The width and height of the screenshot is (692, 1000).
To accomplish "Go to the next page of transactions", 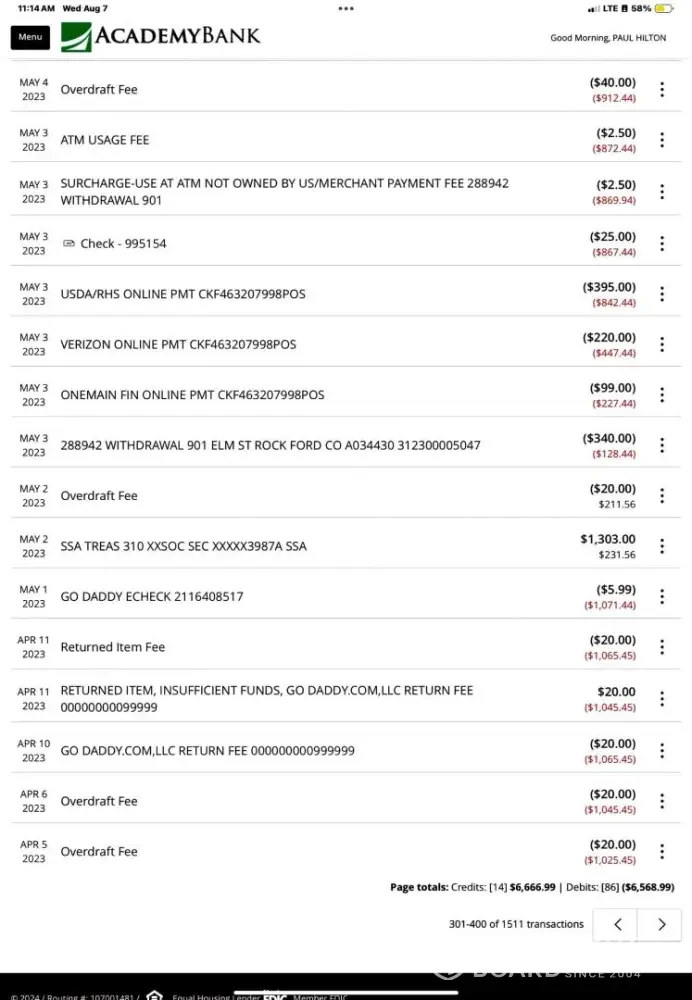I will coord(661,924).
